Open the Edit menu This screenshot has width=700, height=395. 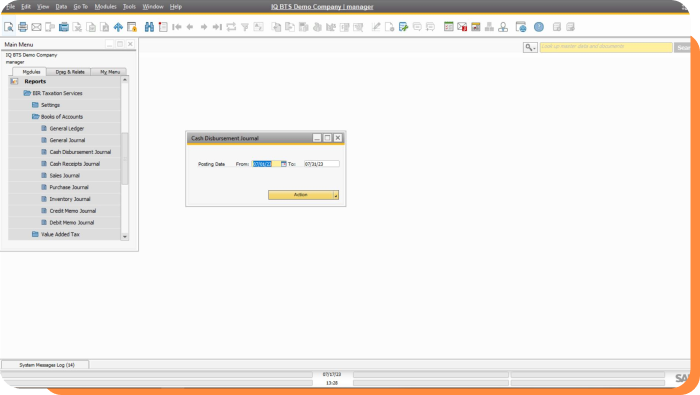pos(26,7)
